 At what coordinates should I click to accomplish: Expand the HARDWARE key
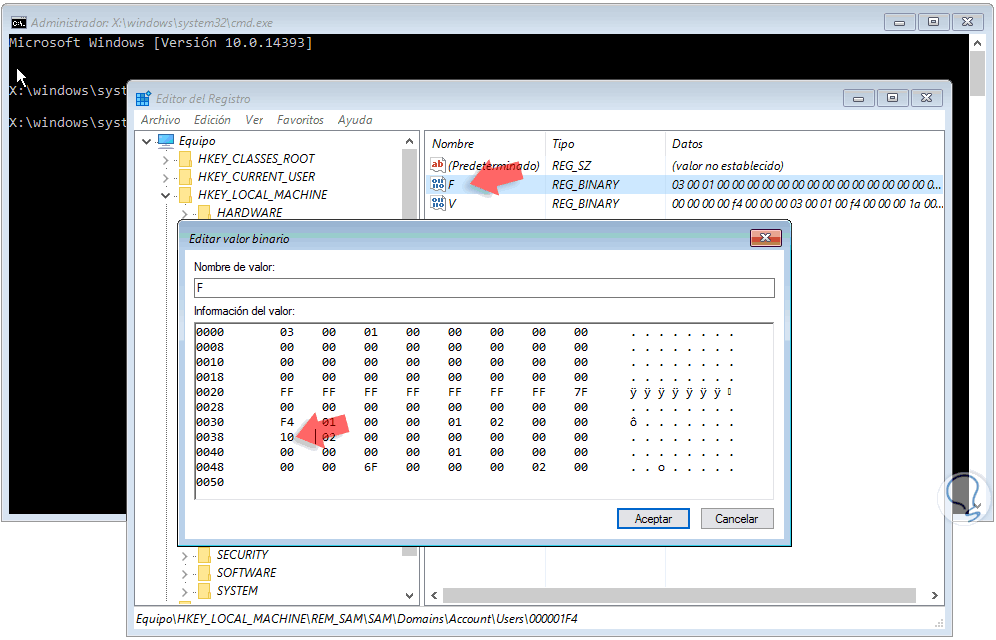tap(185, 213)
